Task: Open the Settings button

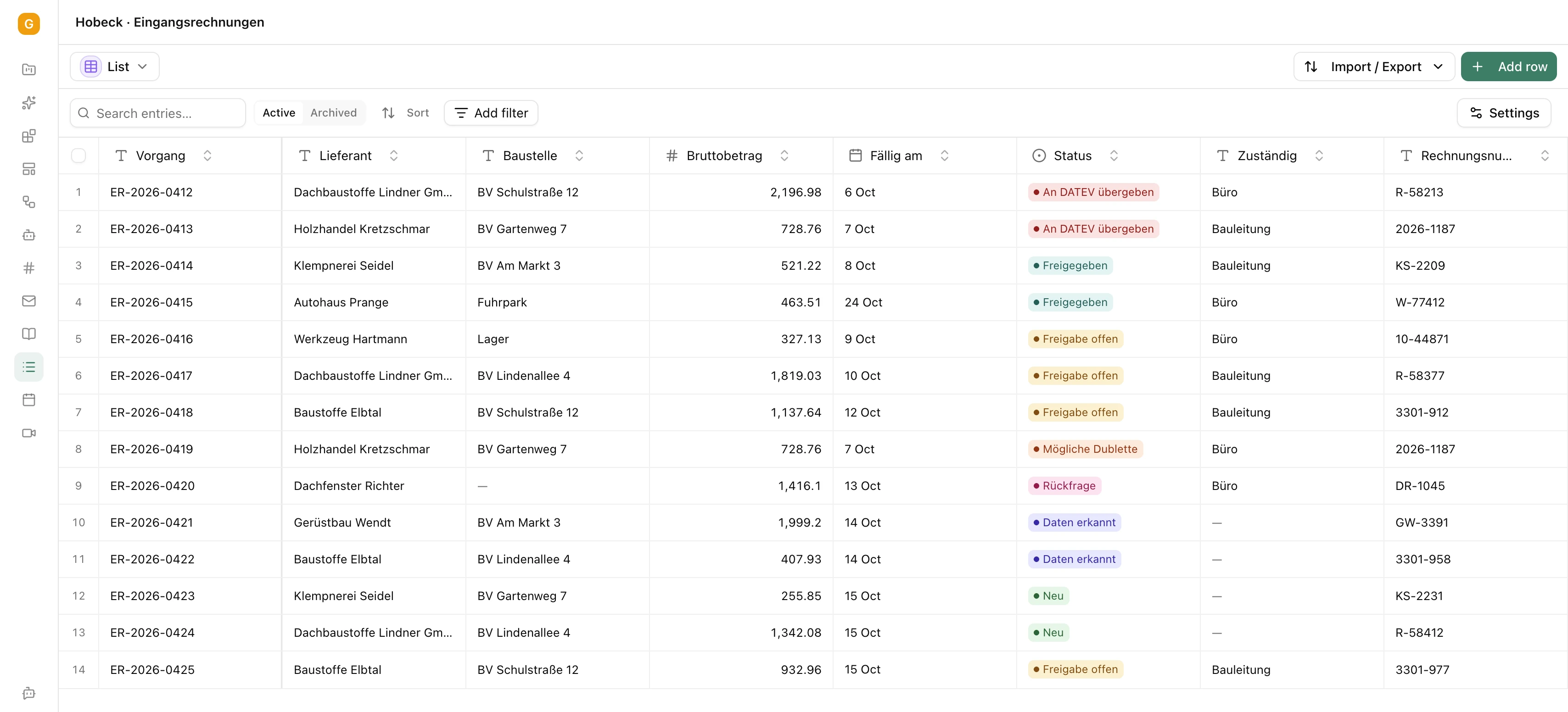Action: coord(1504,112)
